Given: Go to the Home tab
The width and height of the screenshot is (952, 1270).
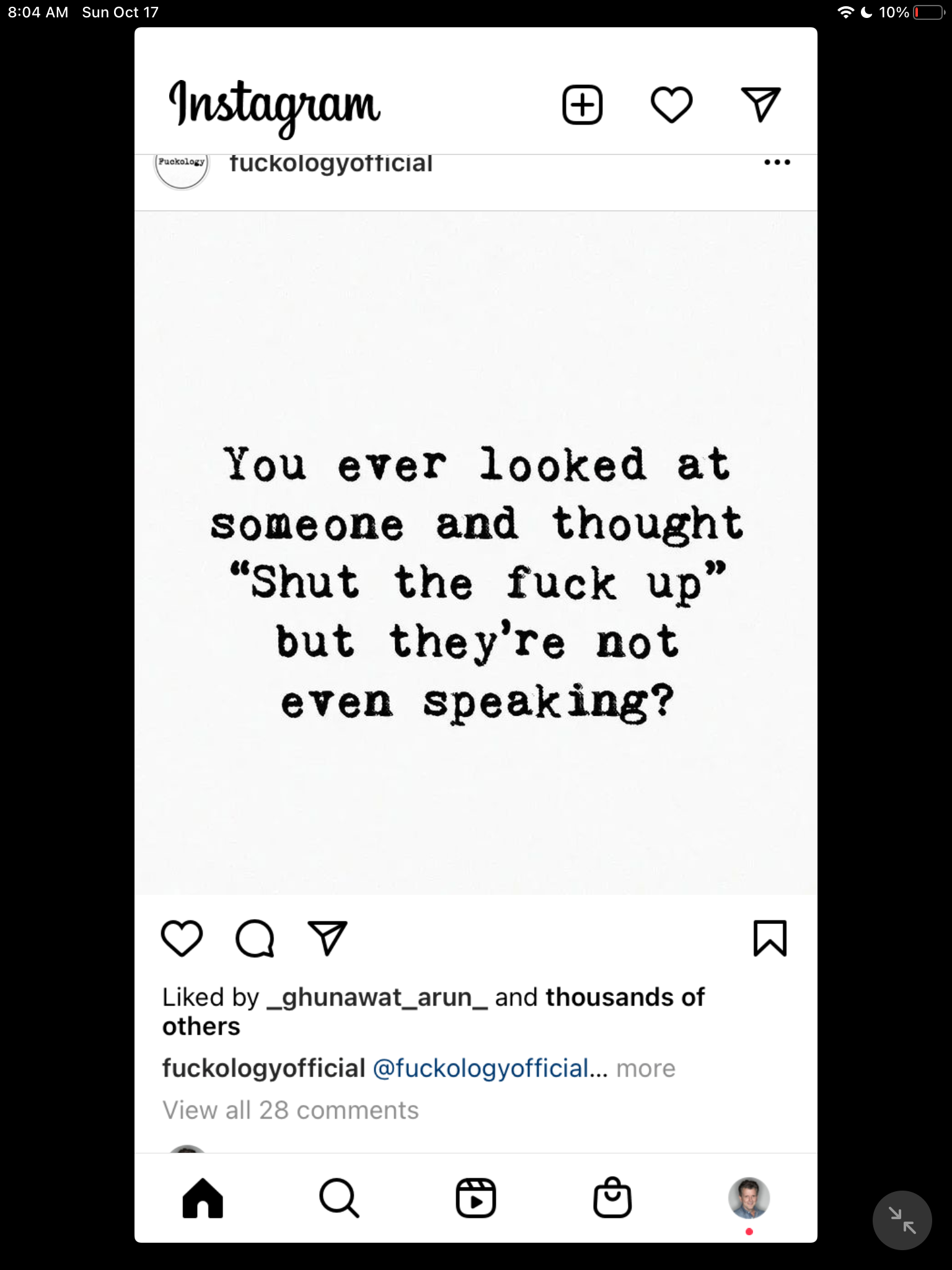Looking at the screenshot, I should click(203, 1198).
